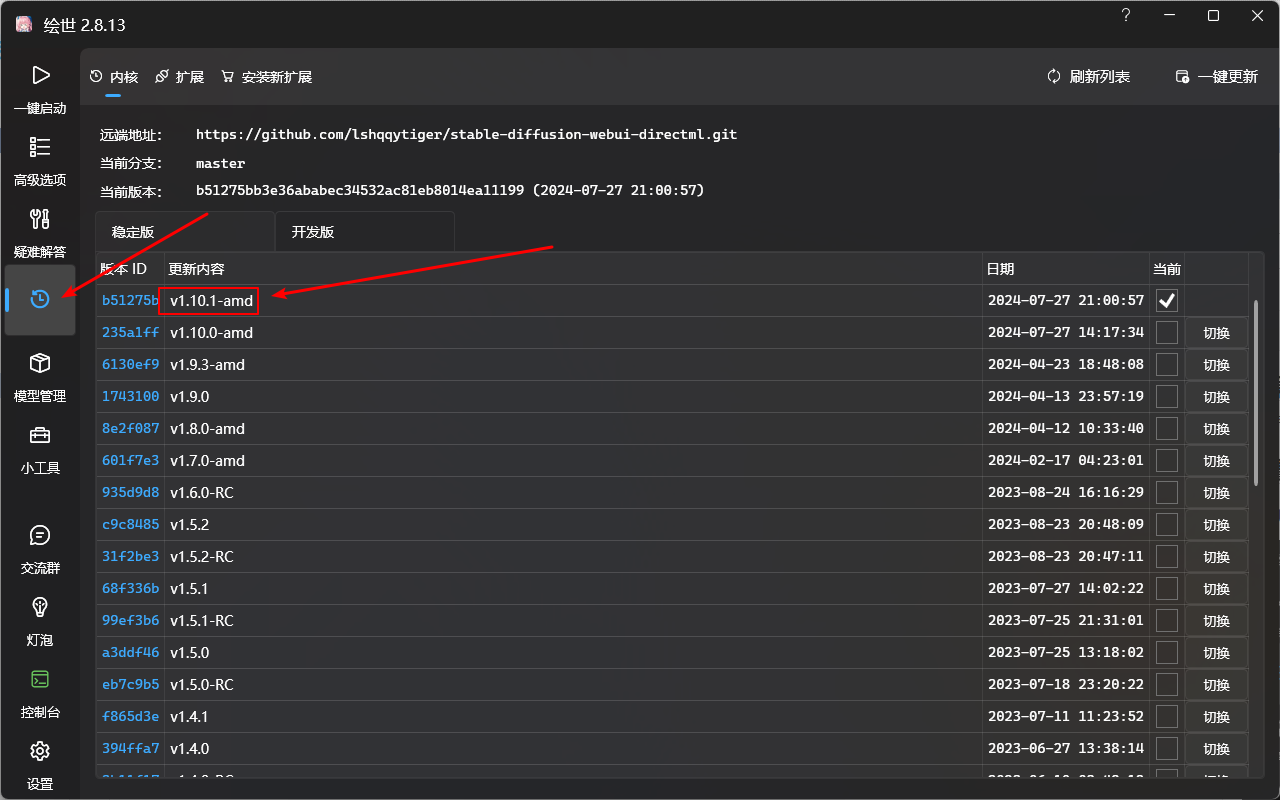Check current box for v1.6.0-RC row

click(x=1167, y=492)
